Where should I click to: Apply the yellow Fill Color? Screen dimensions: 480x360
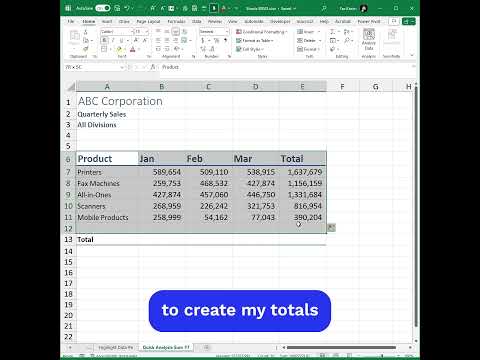pyautogui.click(x=119, y=49)
